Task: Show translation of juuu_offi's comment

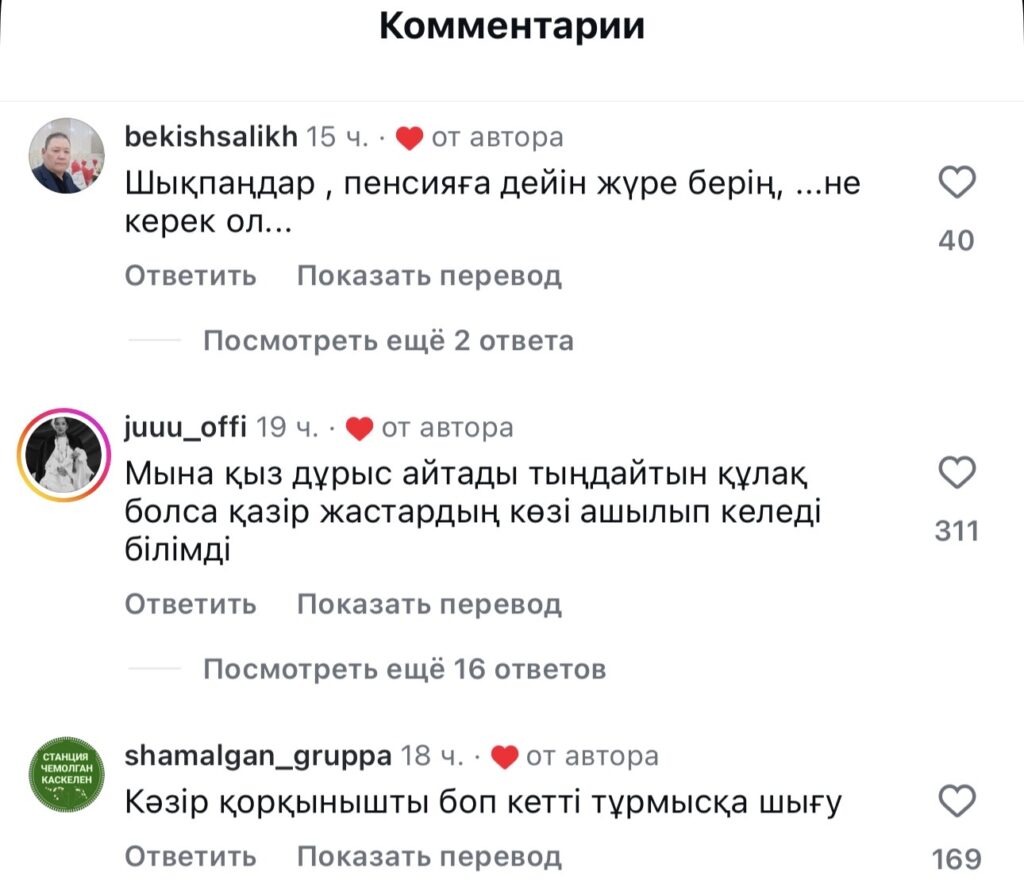Action: tap(429, 604)
